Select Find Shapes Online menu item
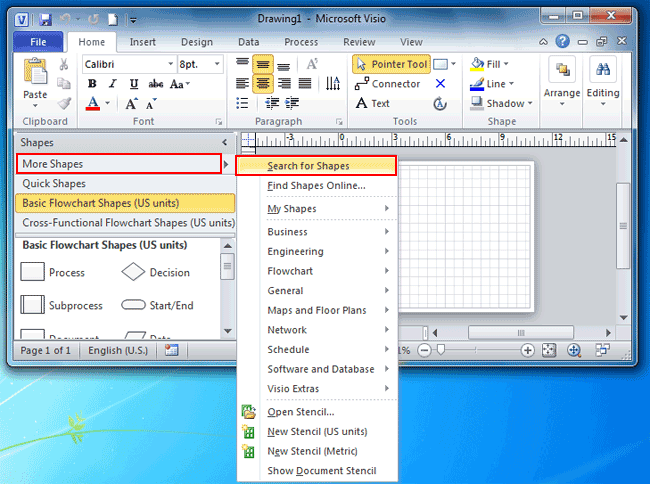 (x=316, y=186)
